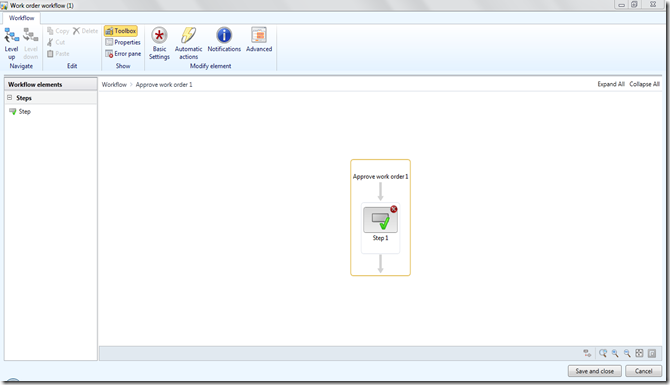Open Basic Settings

pyautogui.click(x=159, y=43)
